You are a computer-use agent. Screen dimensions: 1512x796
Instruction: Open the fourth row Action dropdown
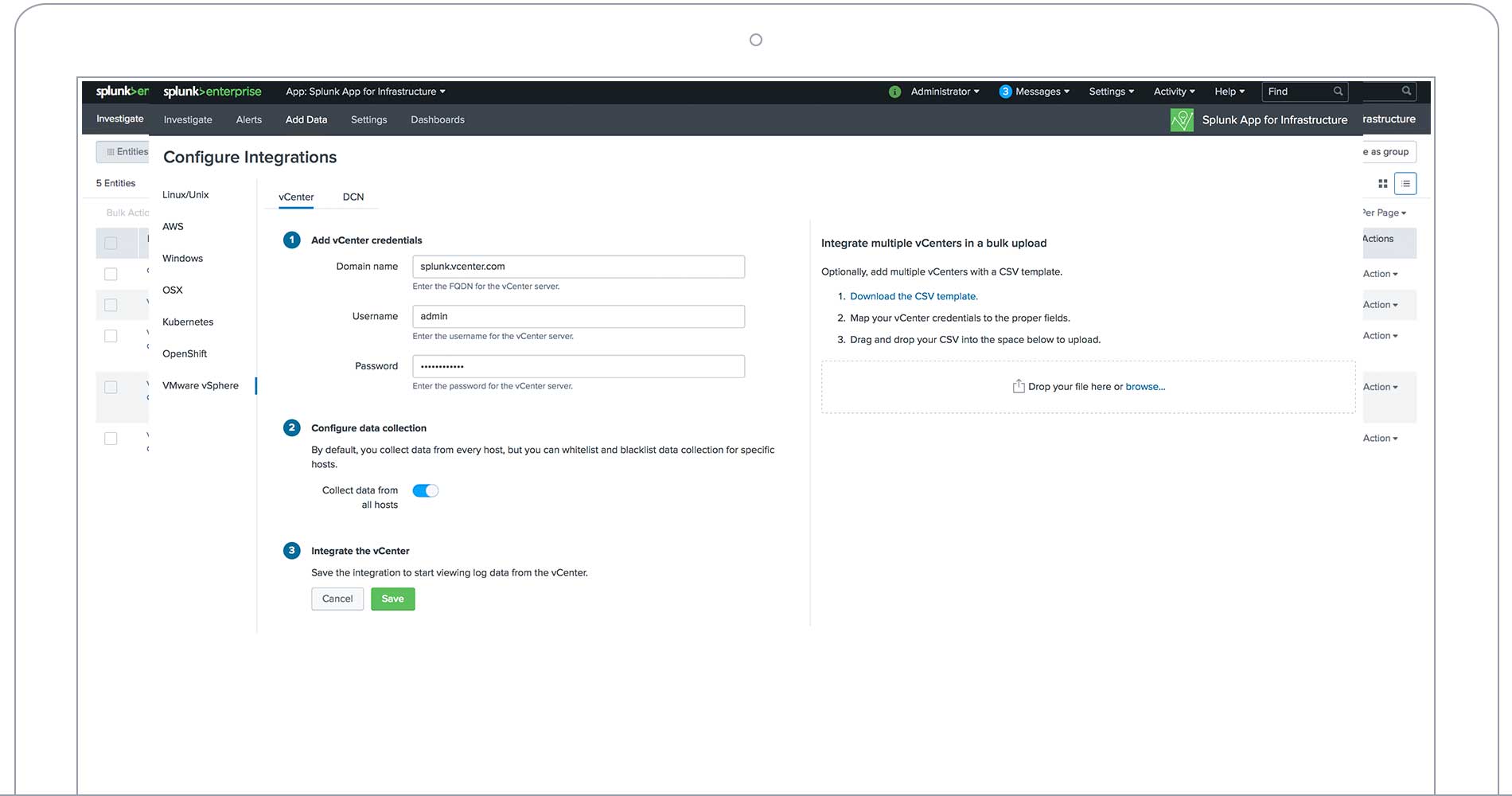[1381, 387]
